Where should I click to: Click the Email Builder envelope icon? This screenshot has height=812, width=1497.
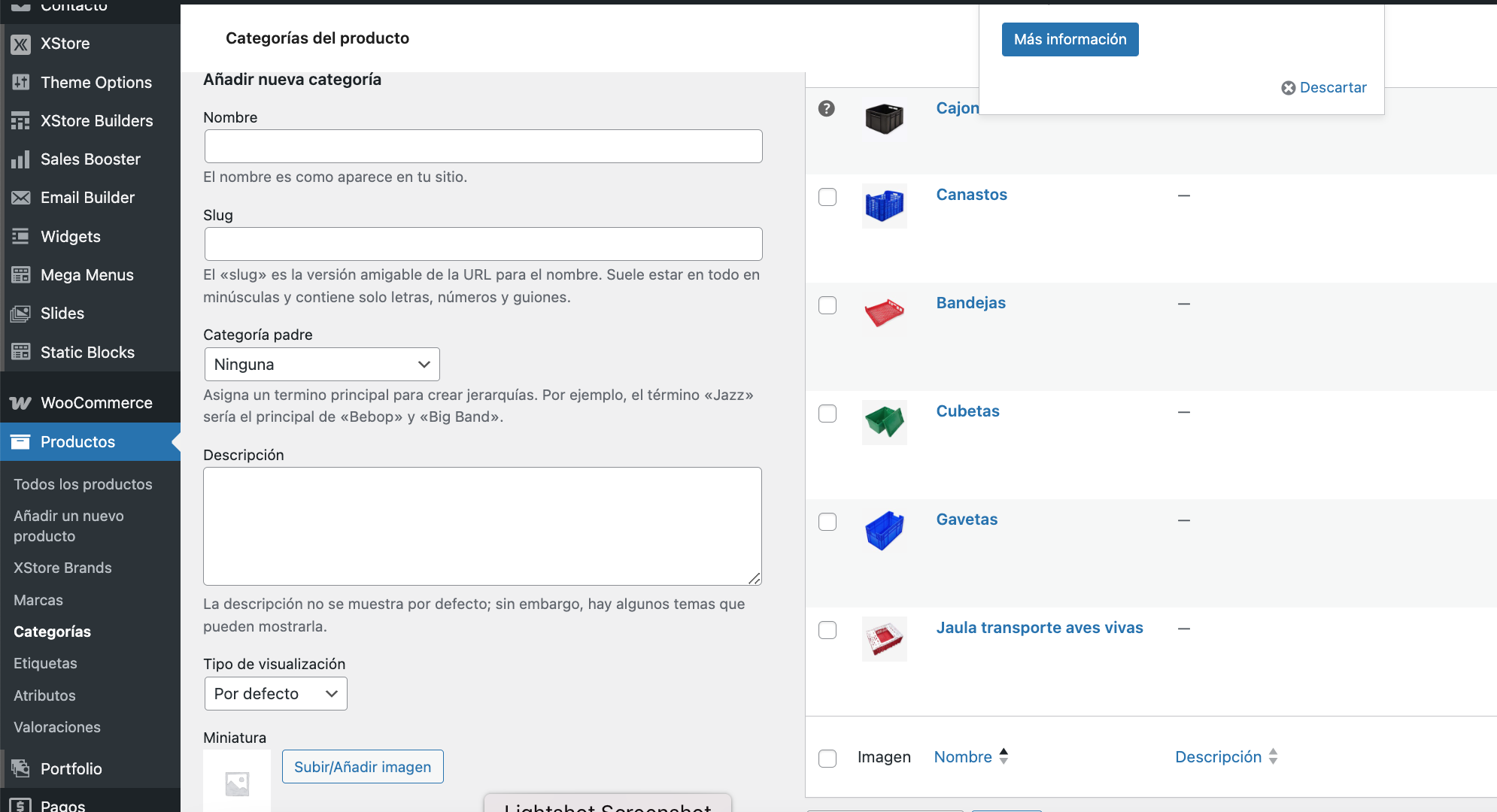pos(21,197)
